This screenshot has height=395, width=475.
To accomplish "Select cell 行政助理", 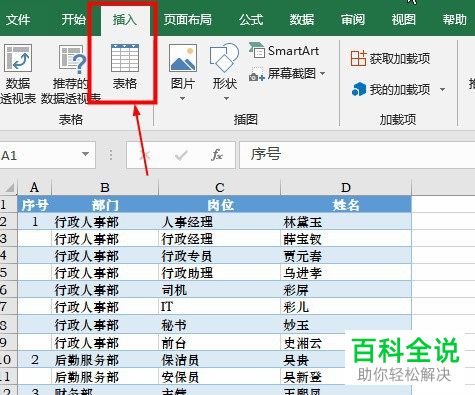I will coord(220,273).
